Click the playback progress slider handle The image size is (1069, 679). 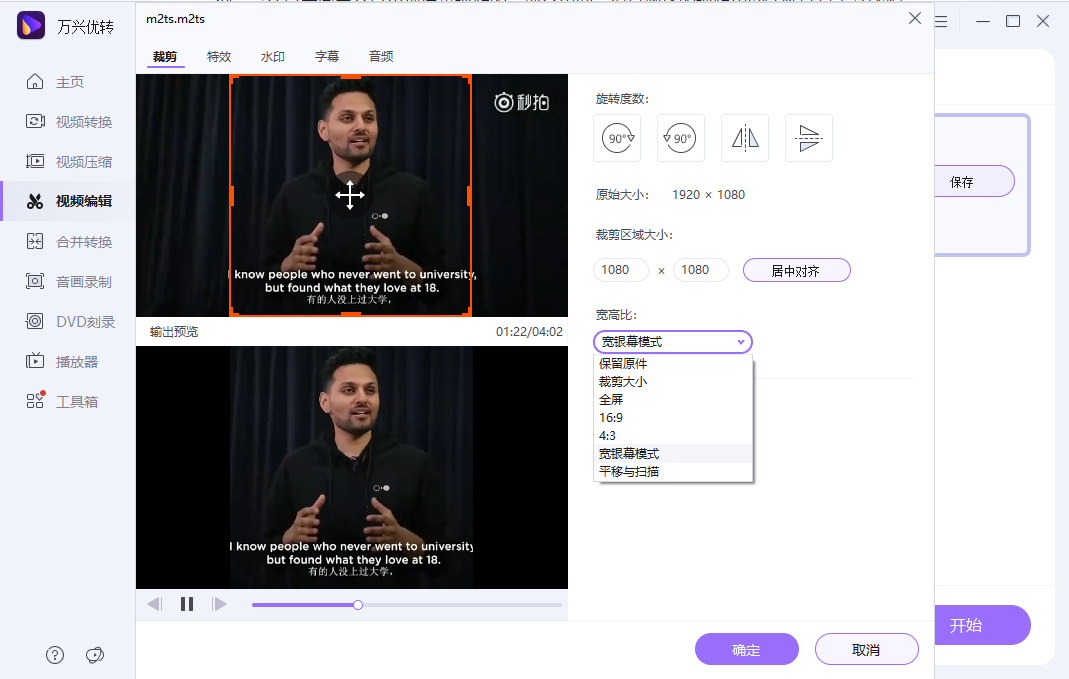click(x=358, y=605)
